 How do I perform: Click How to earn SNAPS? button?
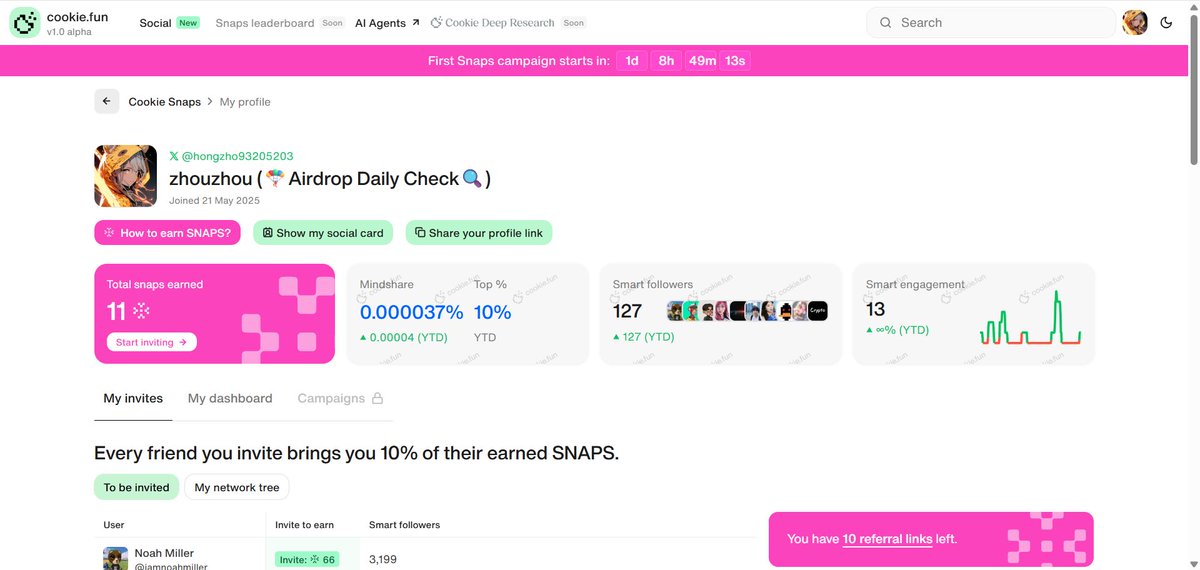point(168,233)
